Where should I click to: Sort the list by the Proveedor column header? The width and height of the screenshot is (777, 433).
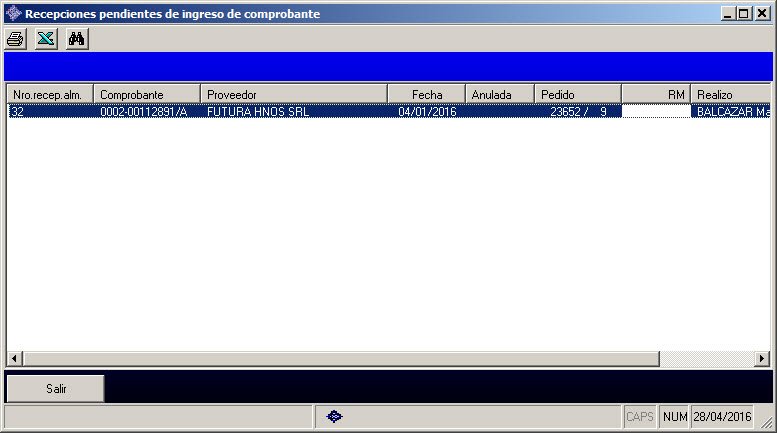tap(294, 94)
